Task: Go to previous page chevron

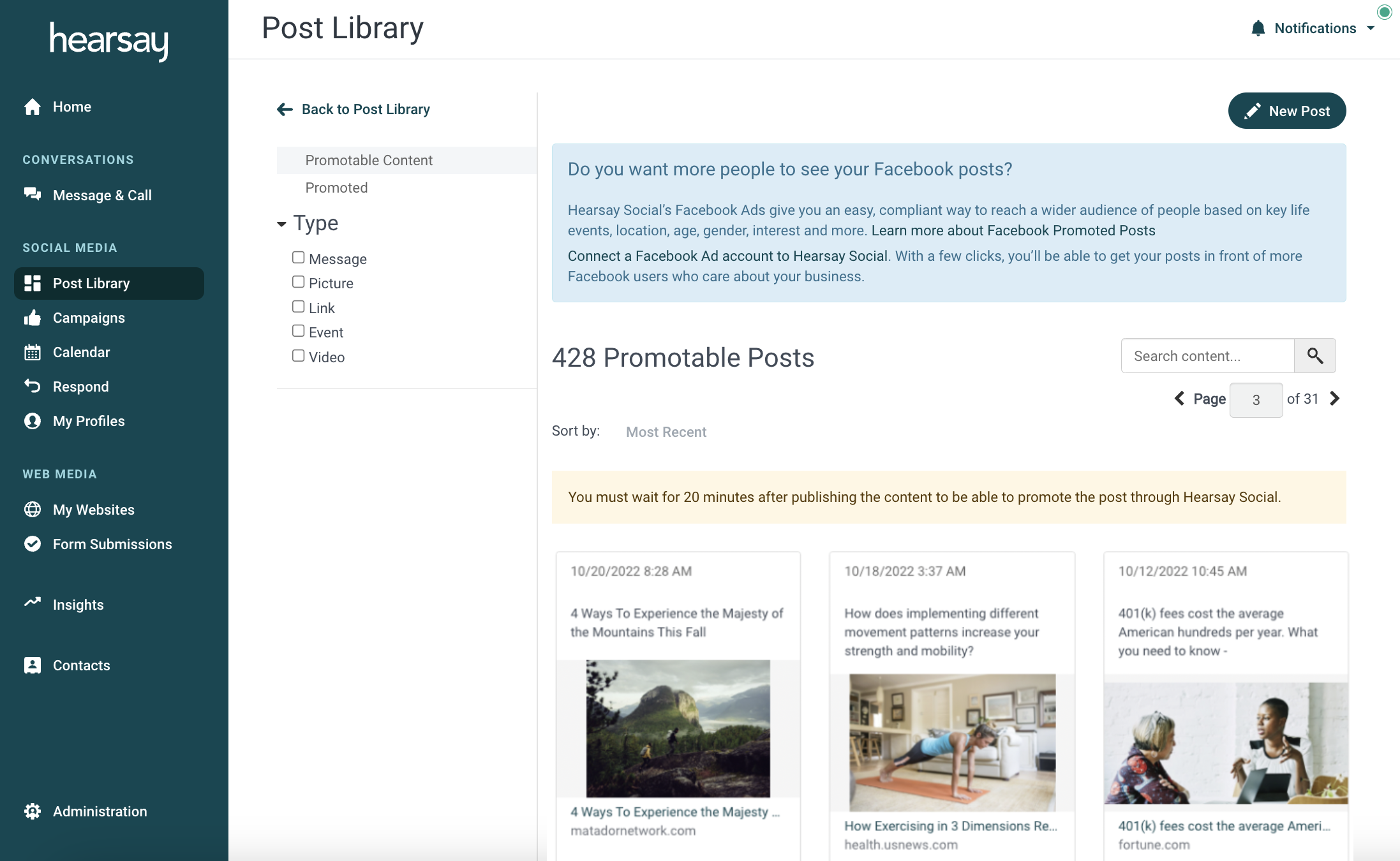Action: tap(1179, 399)
